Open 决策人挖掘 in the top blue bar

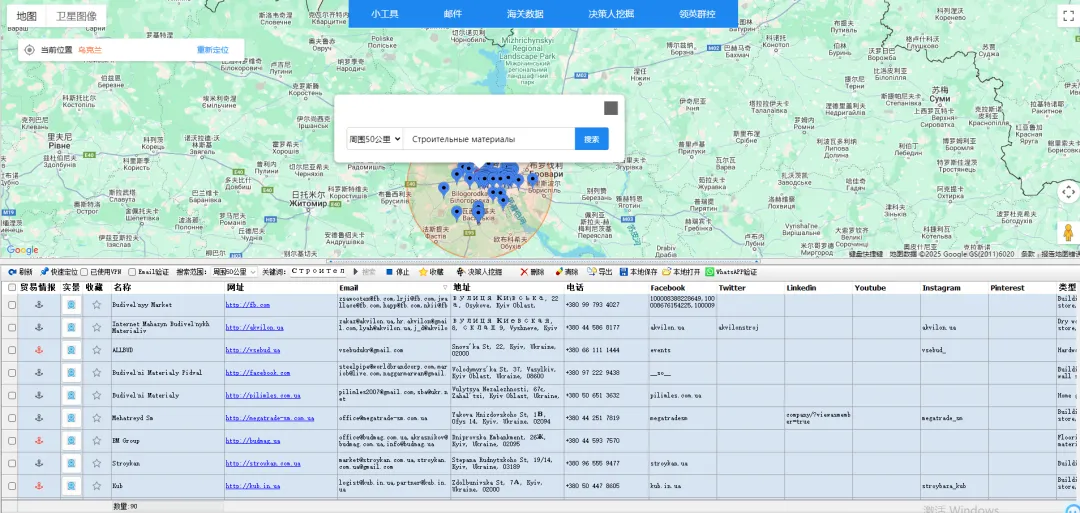point(611,14)
